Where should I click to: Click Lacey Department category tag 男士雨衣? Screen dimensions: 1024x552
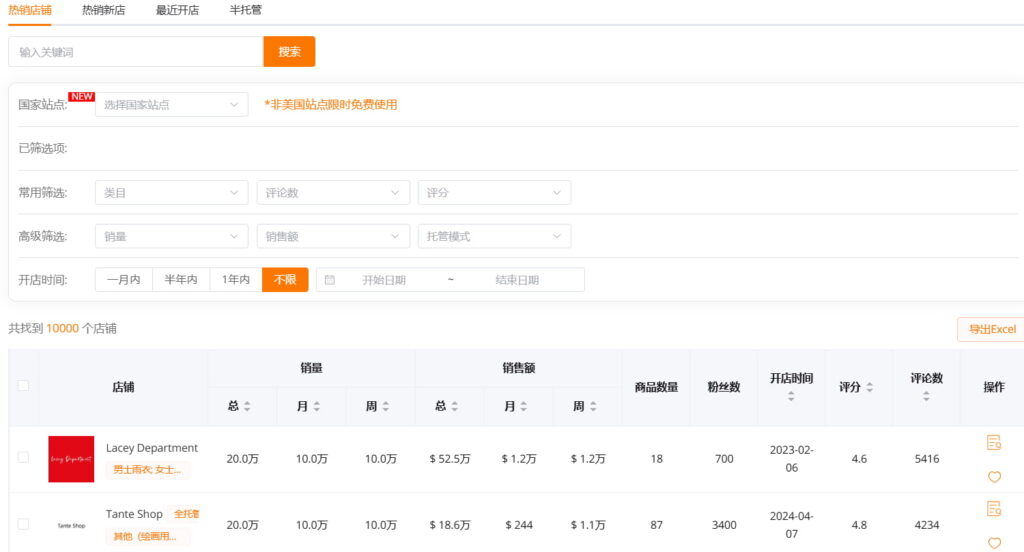148,470
